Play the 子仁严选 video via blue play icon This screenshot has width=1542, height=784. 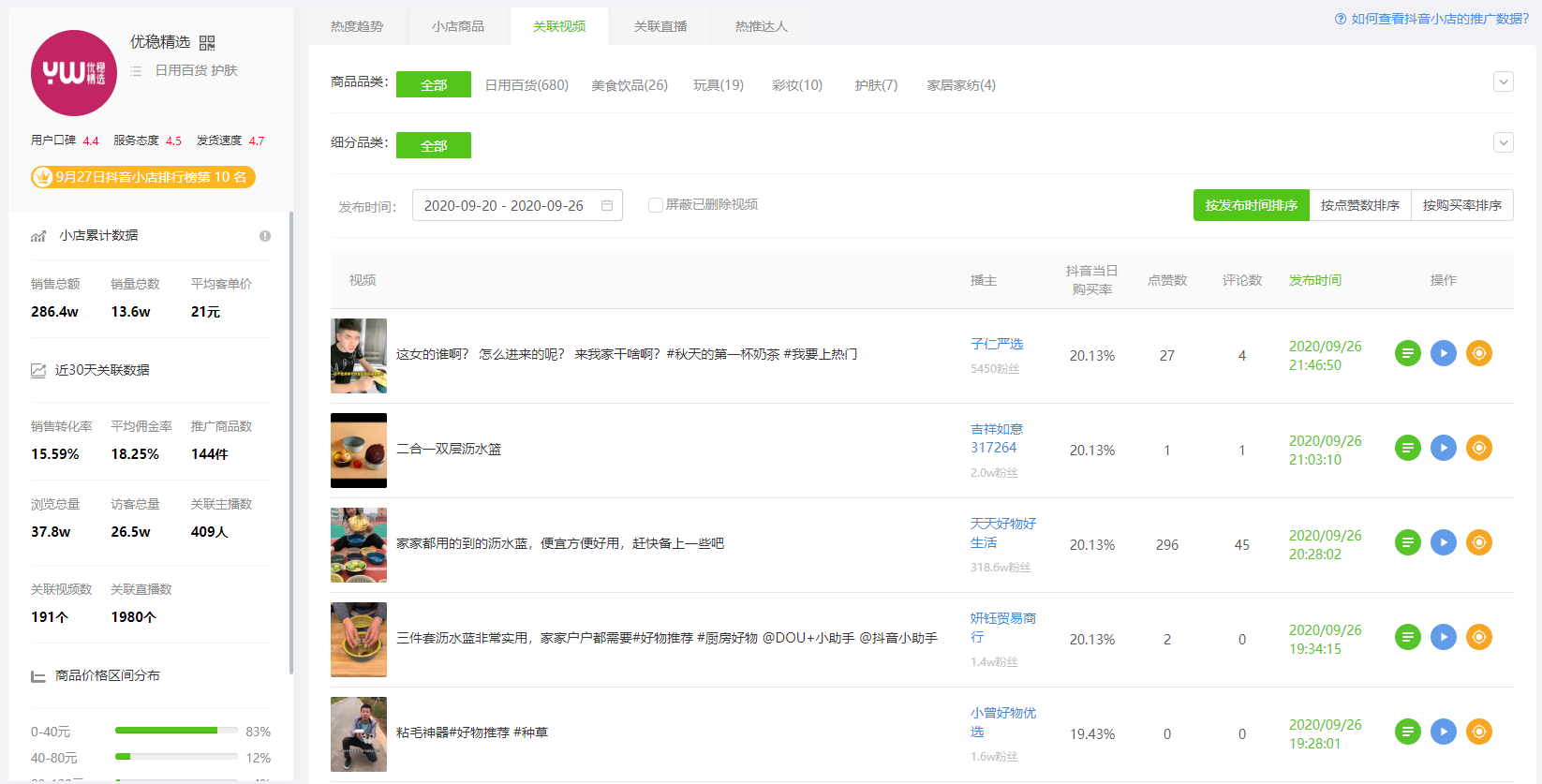1444,353
